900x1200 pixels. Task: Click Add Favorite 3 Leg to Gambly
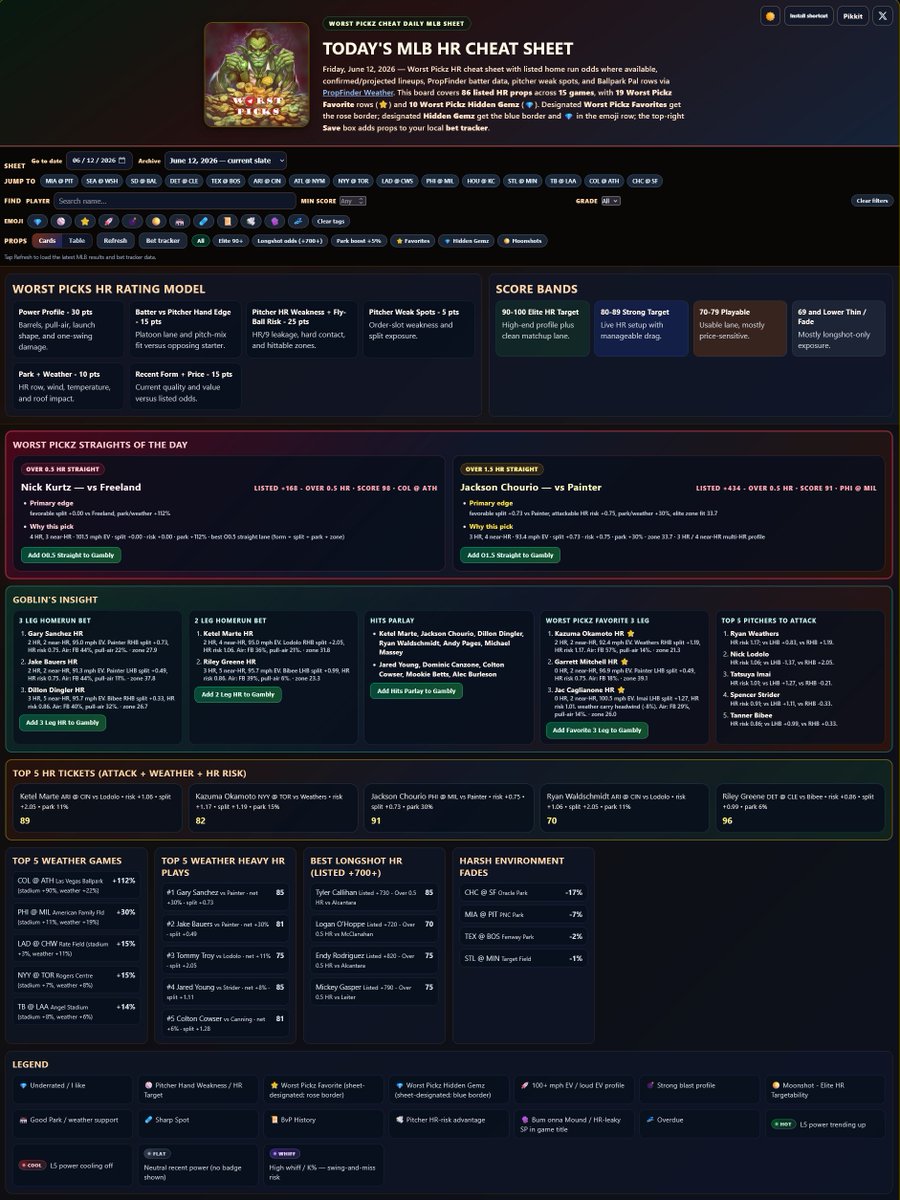pos(597,730)
